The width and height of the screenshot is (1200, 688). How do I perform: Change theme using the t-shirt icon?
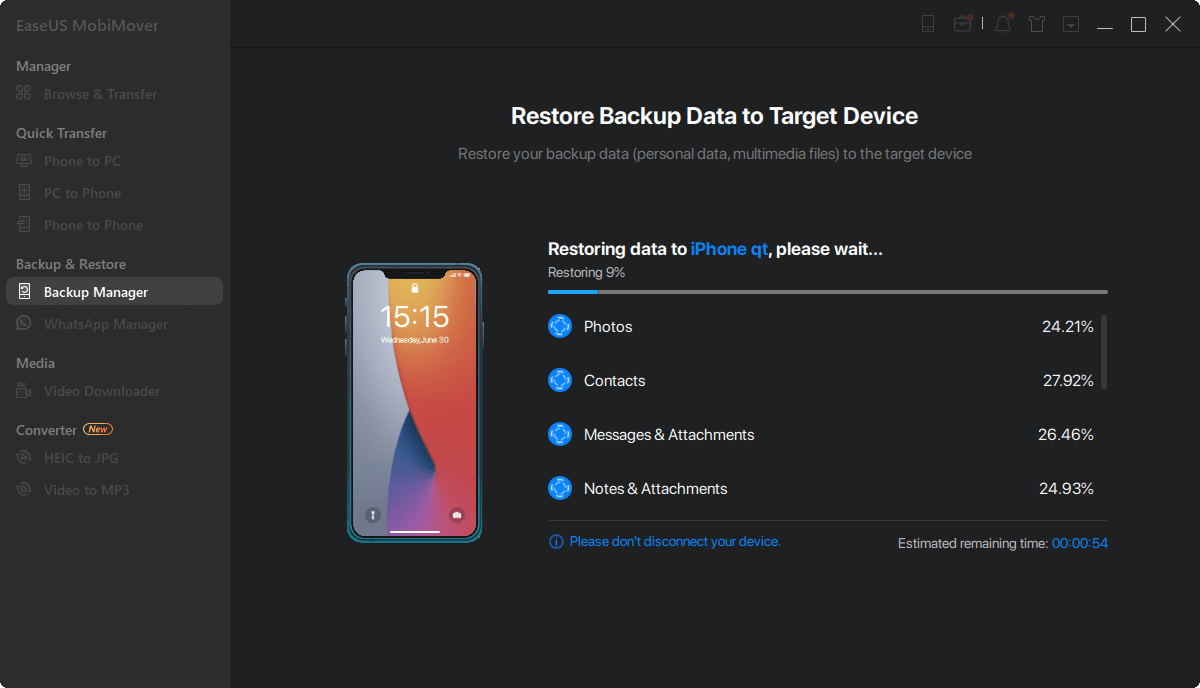1037,23
